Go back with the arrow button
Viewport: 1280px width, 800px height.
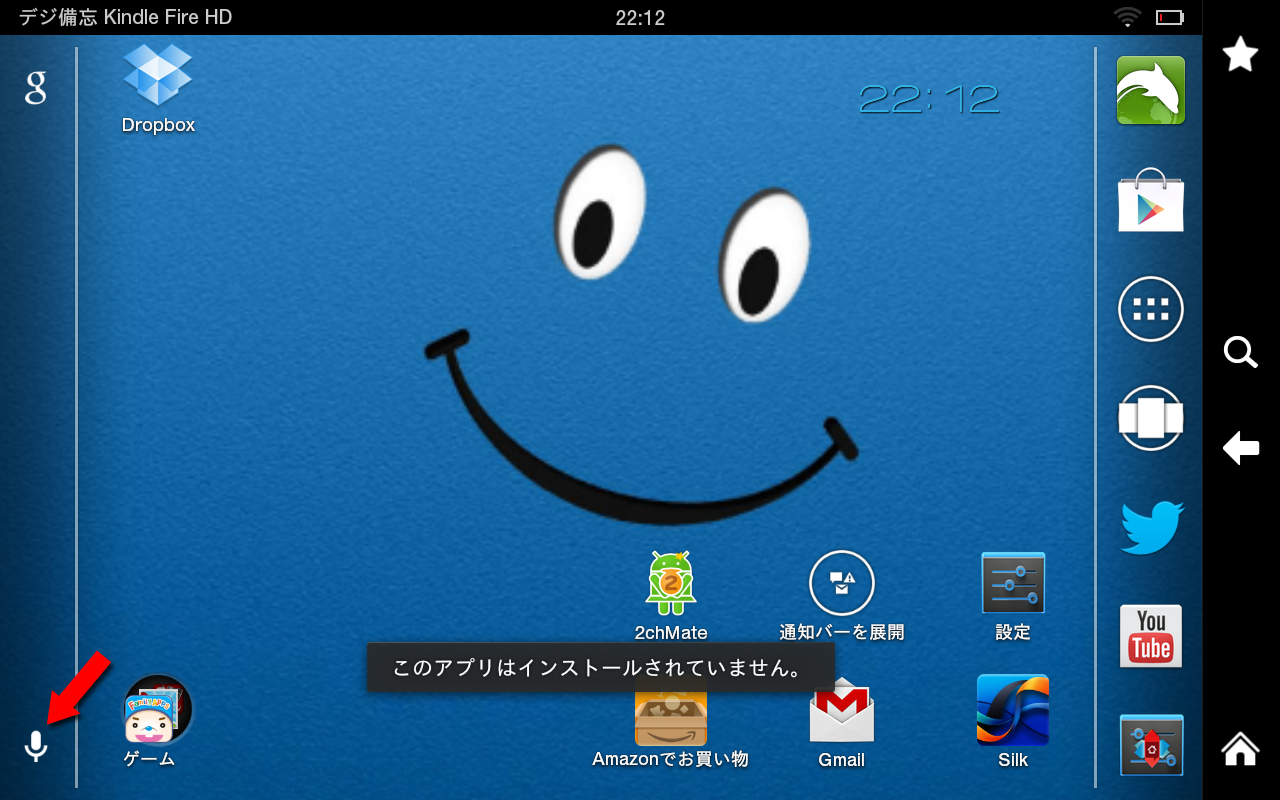1240,448
